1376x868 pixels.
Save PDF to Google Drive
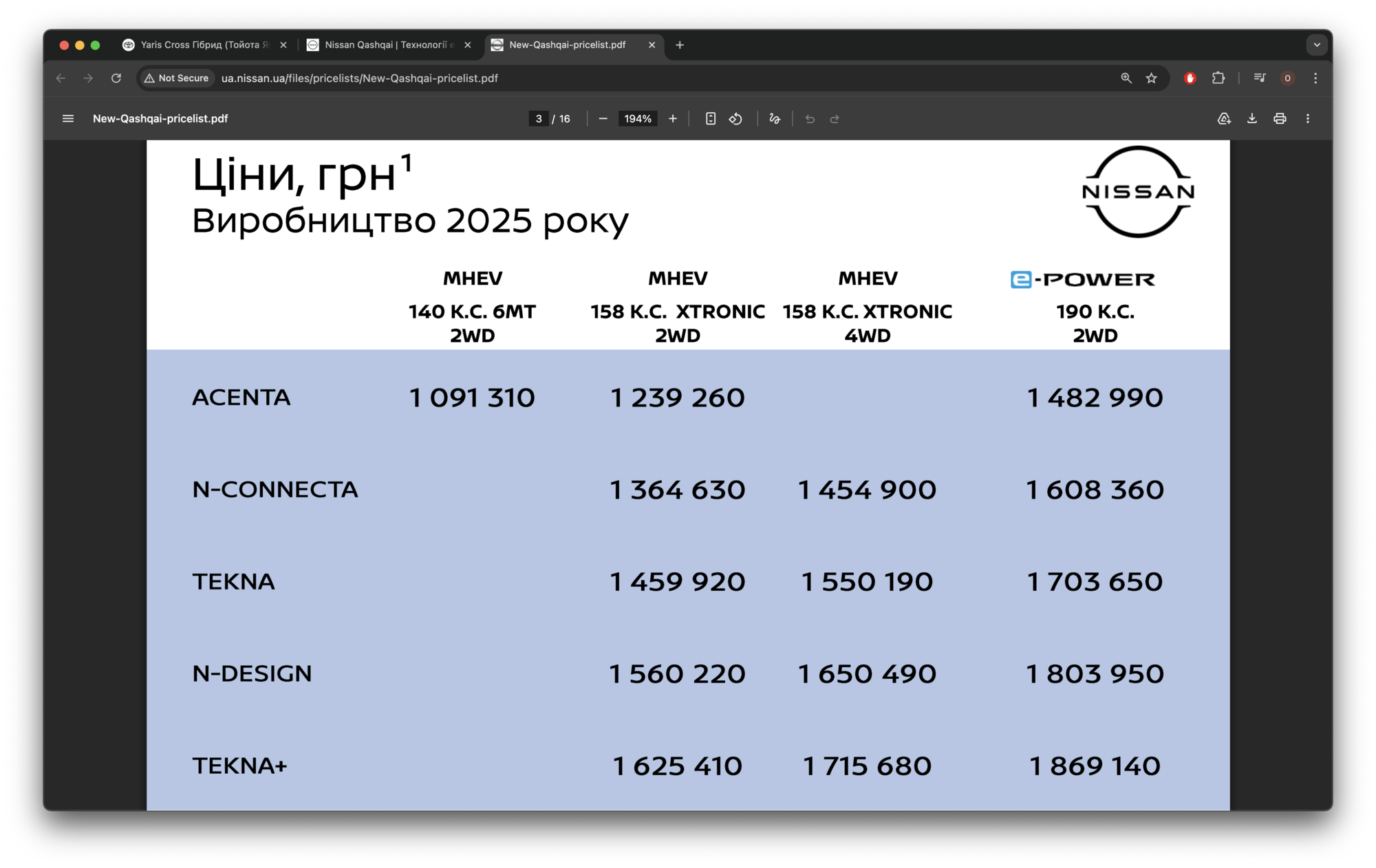[x=1224, y=119]
